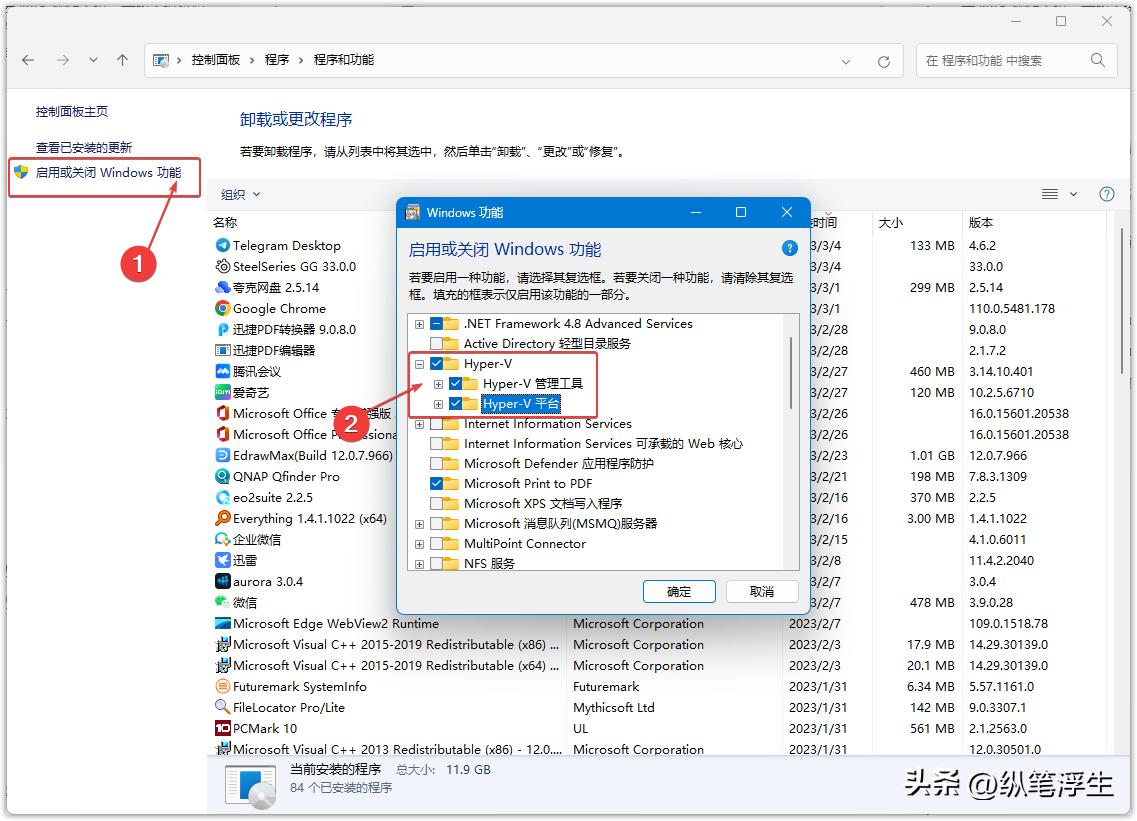Viewport: 1137px width, 821px height.
Task: Enable the NFS 服务 checkbox
Action: (436, 563)
